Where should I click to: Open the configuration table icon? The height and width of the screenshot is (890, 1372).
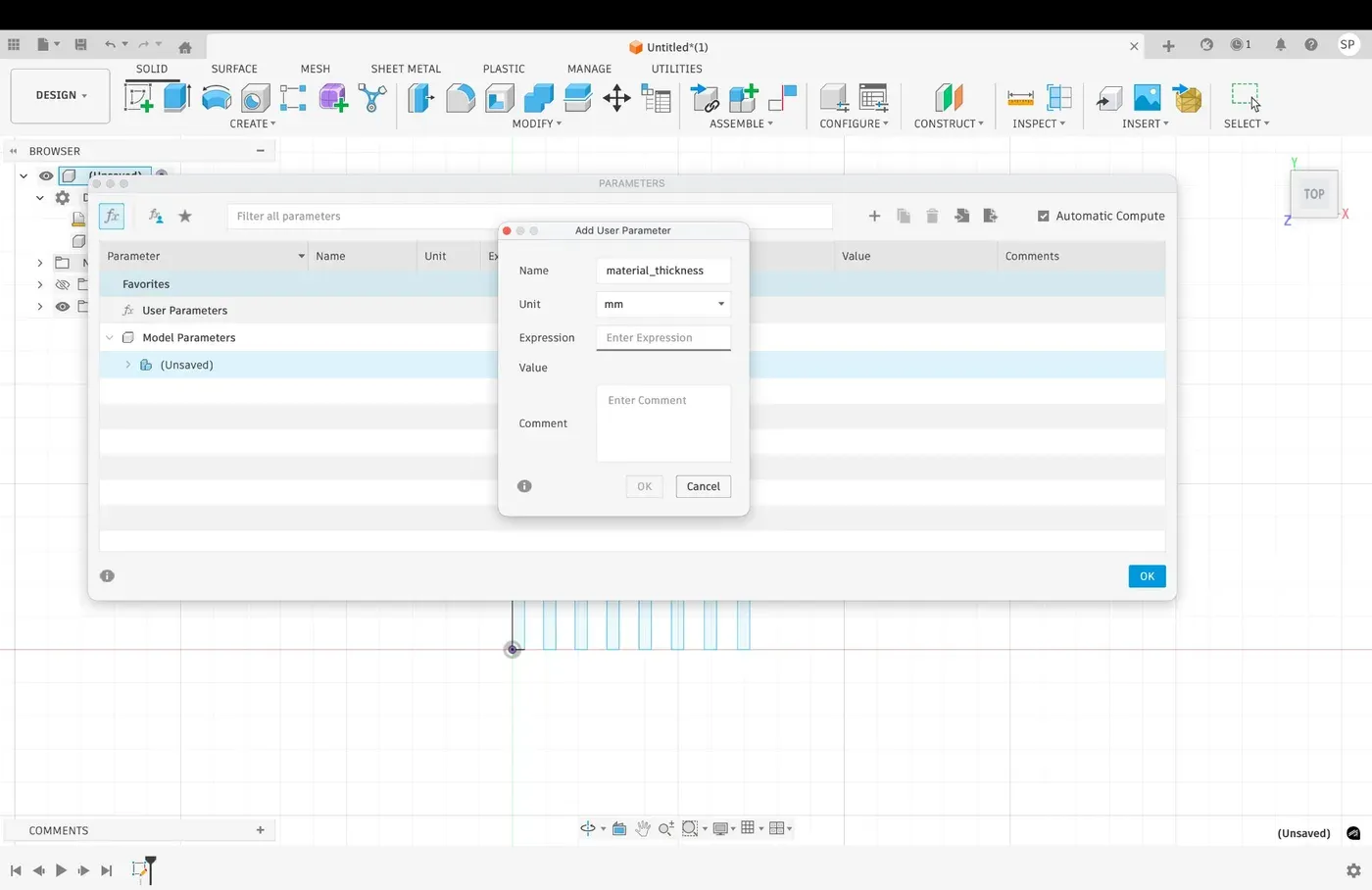point(873,97)
